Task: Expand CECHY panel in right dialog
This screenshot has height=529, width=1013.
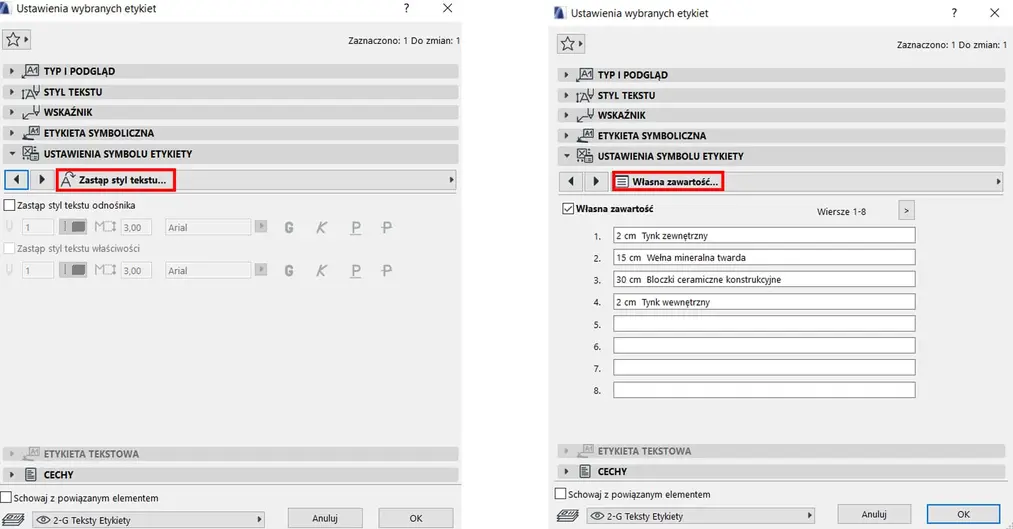Action: [x=782, y=472]
